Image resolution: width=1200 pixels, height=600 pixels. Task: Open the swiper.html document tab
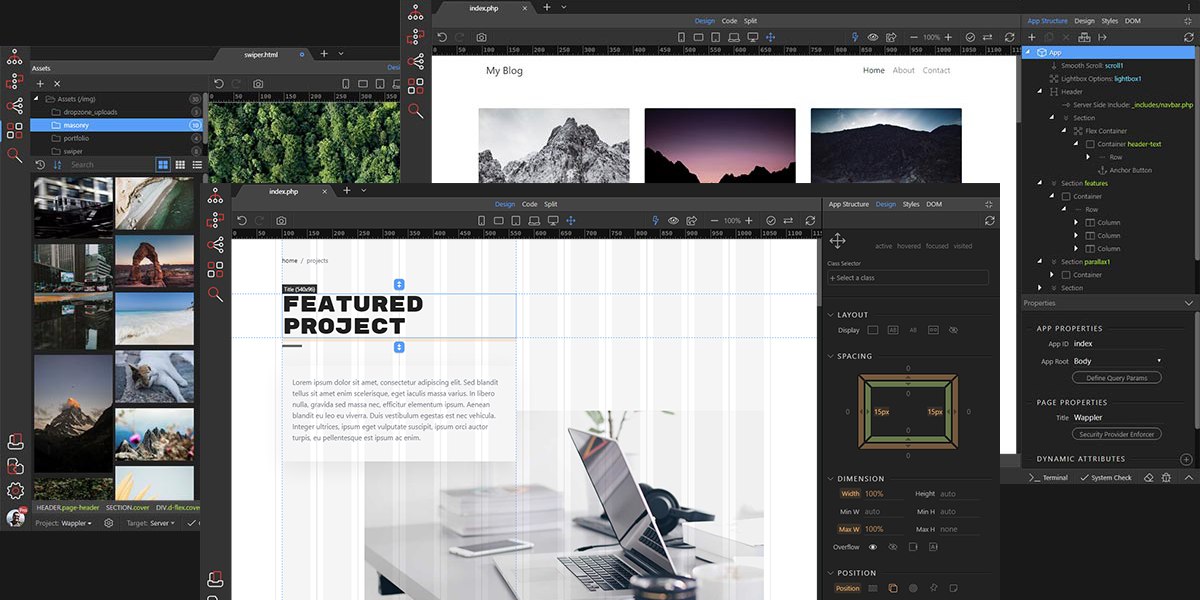[x=261, y=54]
